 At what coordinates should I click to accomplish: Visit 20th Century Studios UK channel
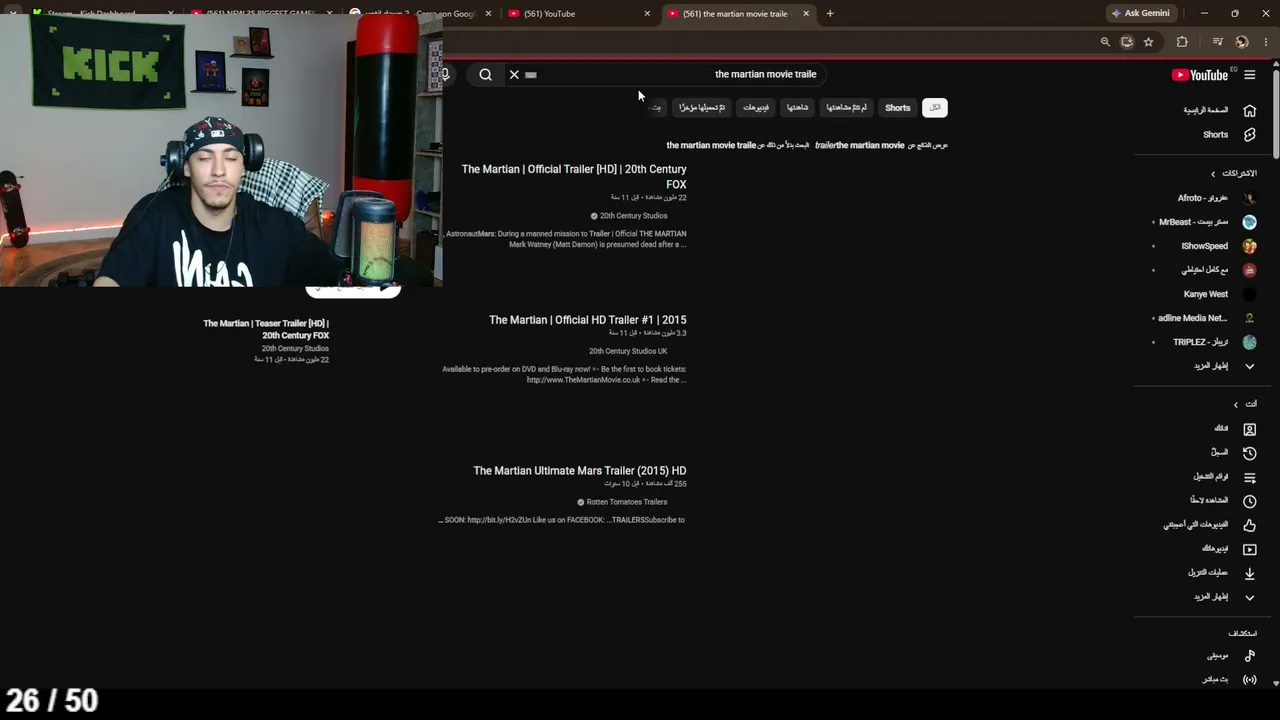click(628, 351)
